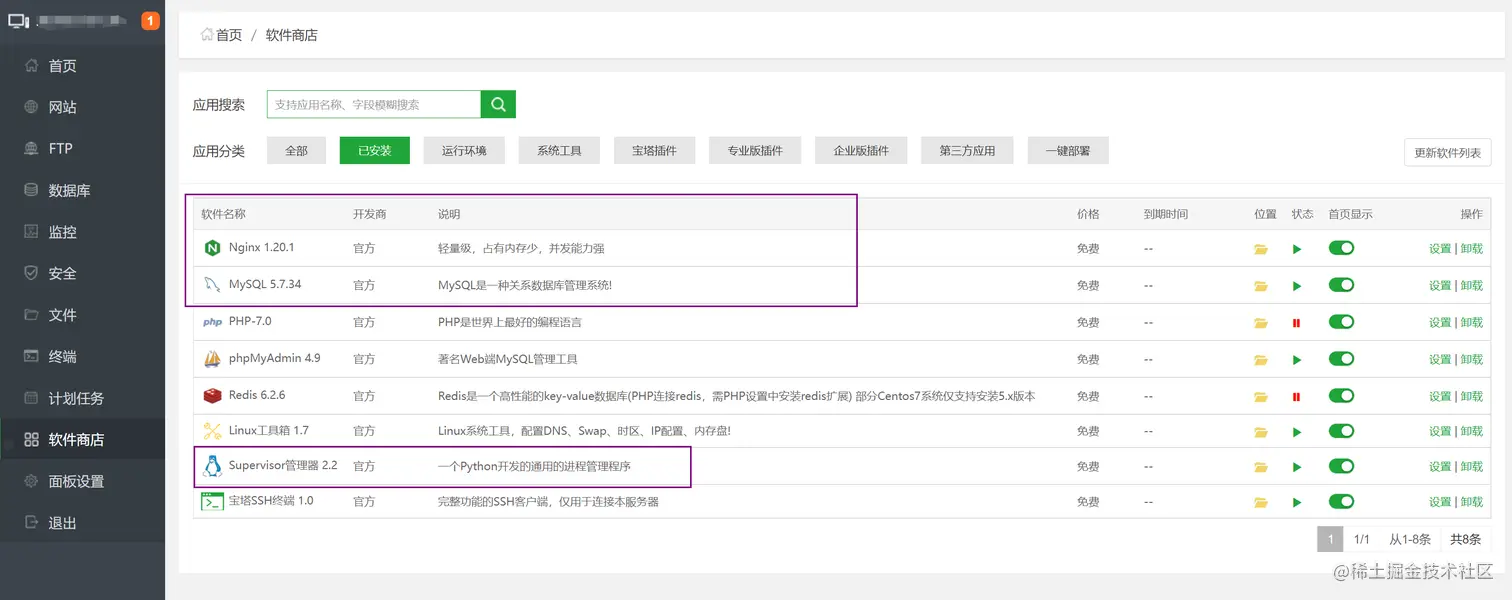Image resolution: width=1512 pixels, height=600 pixels.
Task: Click the orange notification badge showing 1
Action: coord(151,20)
